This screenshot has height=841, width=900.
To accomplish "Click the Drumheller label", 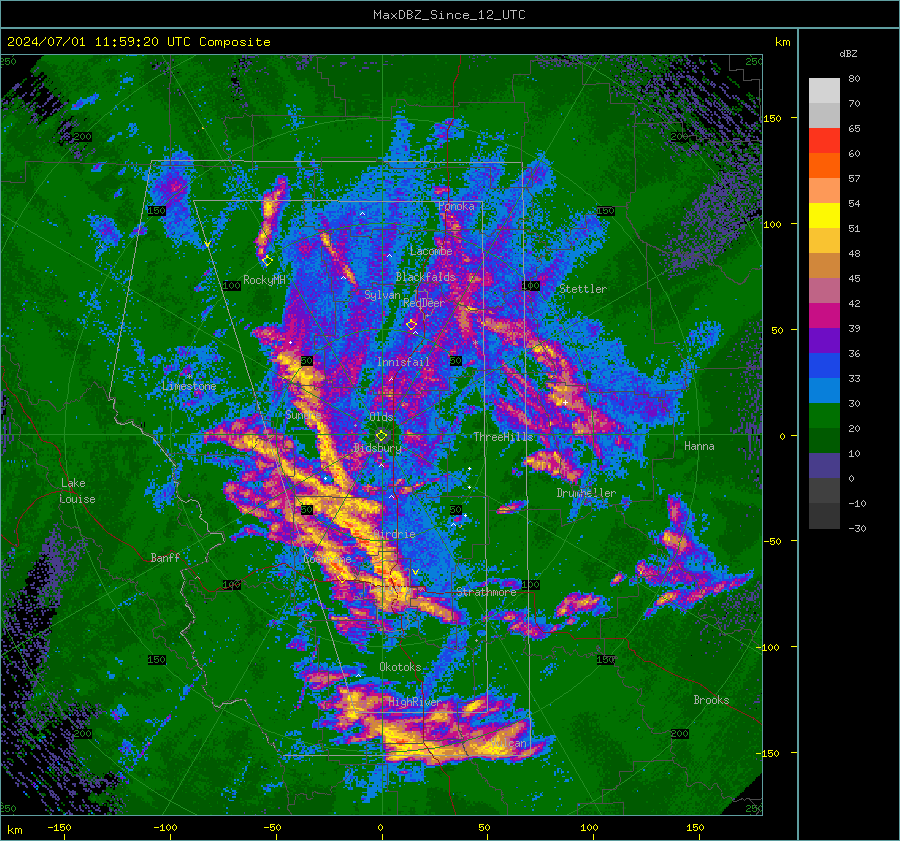I will [x=586, y=493].
